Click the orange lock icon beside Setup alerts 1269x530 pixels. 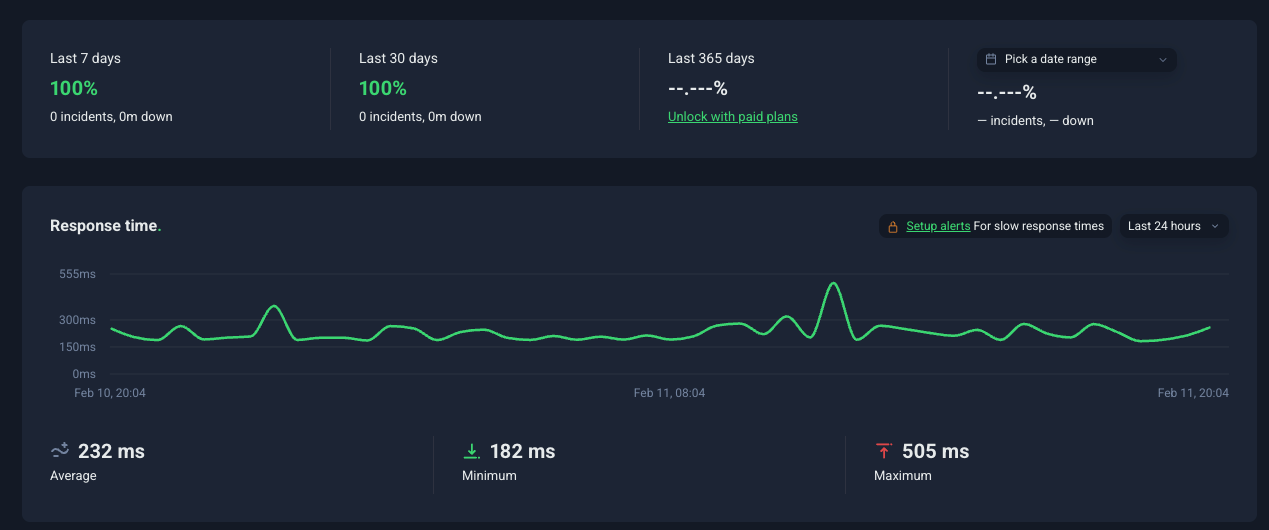[892, 227]
